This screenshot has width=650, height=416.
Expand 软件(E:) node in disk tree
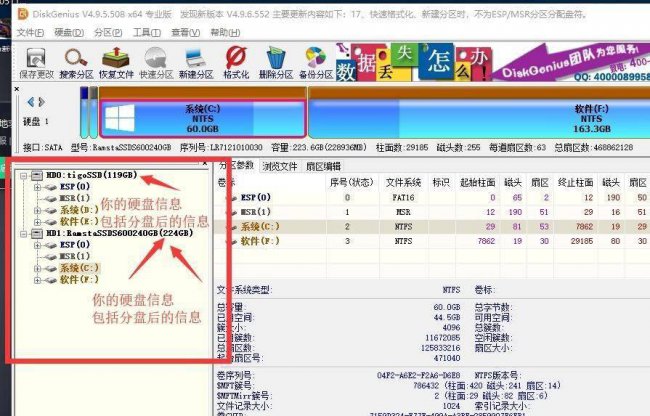[x=37, y=222]
